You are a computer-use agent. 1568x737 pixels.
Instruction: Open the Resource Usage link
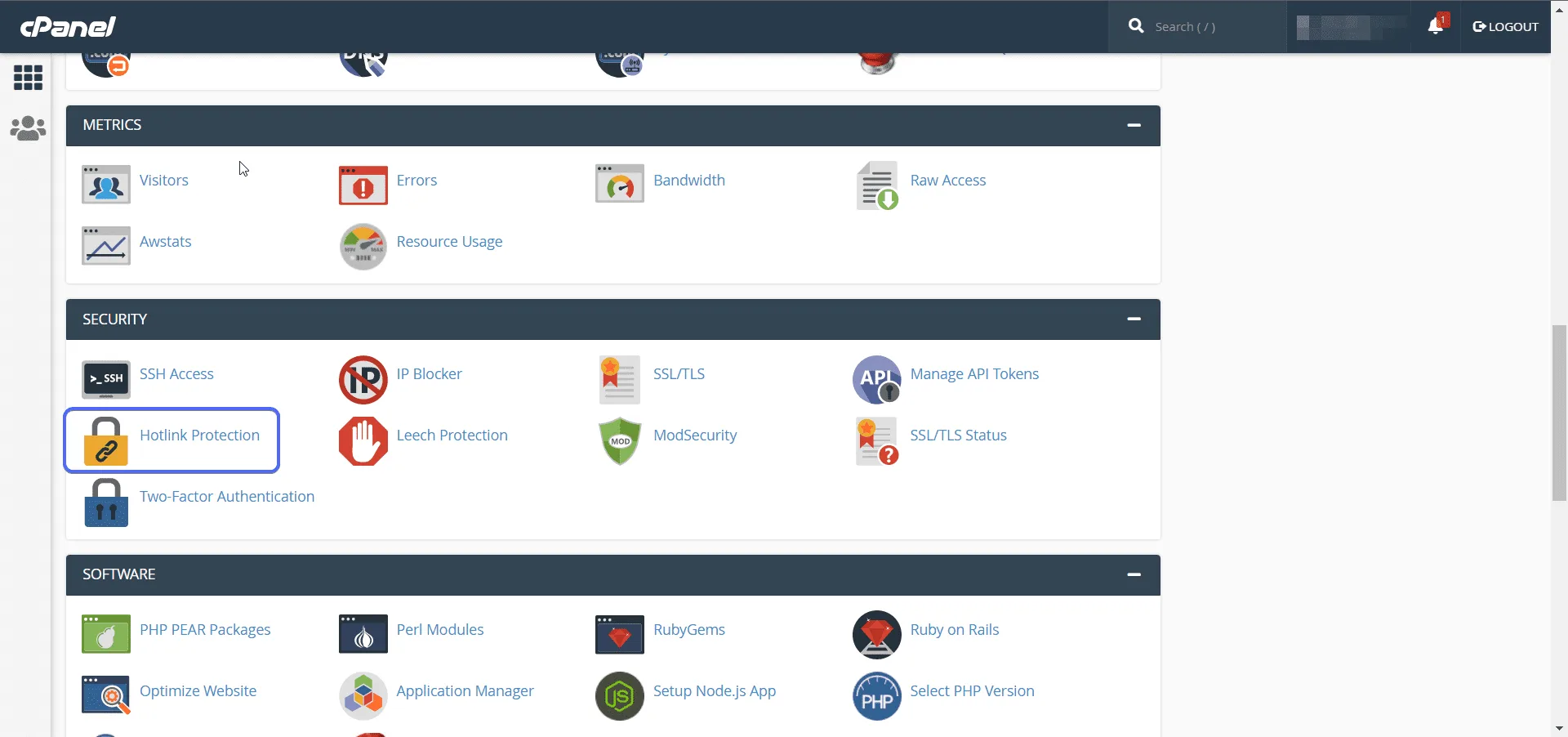pyautogui.click(x=449, y=242)
